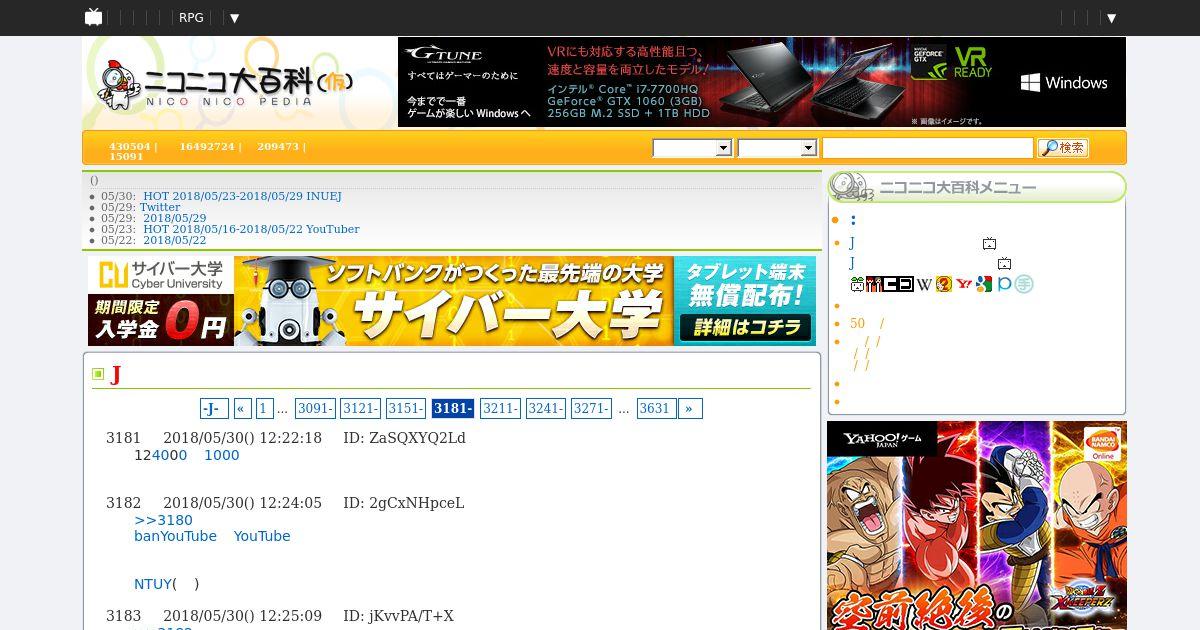Jump to comments 3091-
The height and width of the screenshot is (630, 1200).
coord(315,408)
